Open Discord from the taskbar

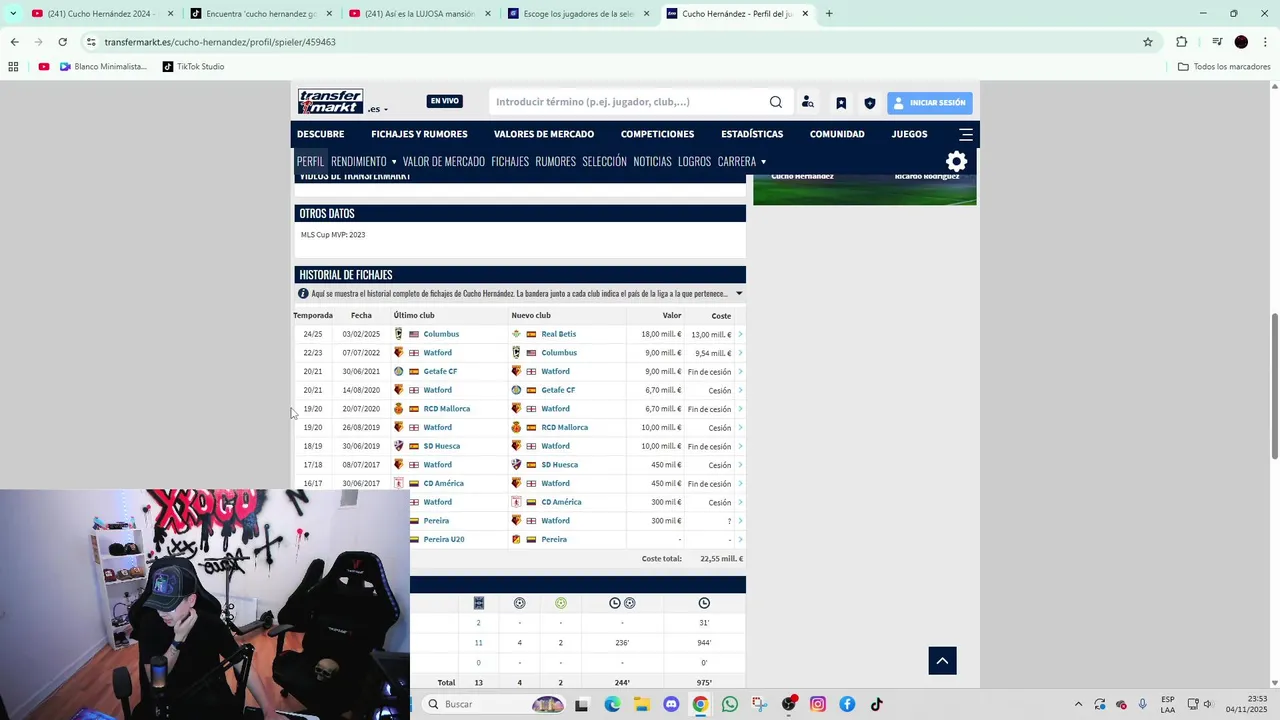click(671, 704)
